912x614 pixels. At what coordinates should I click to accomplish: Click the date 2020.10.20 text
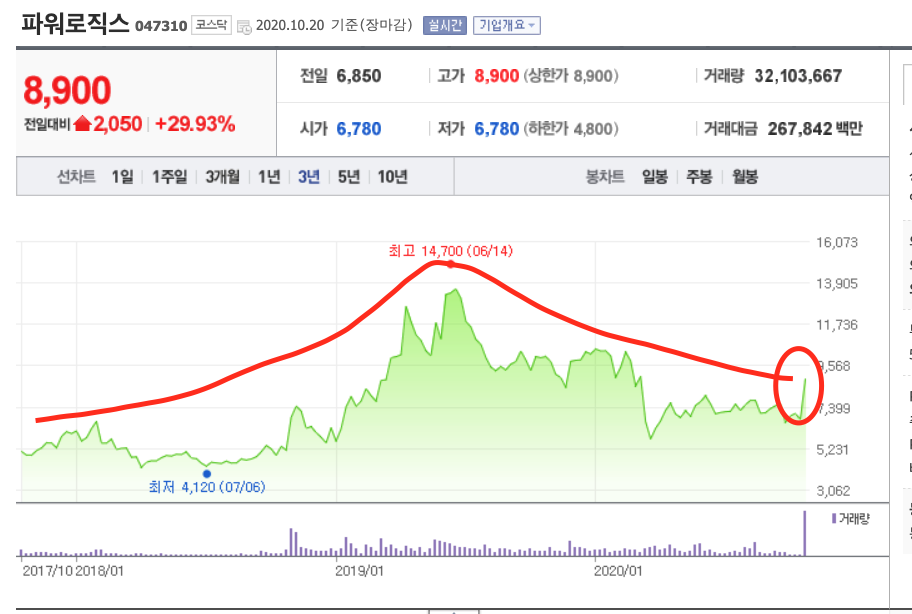[x=290, y=26]
